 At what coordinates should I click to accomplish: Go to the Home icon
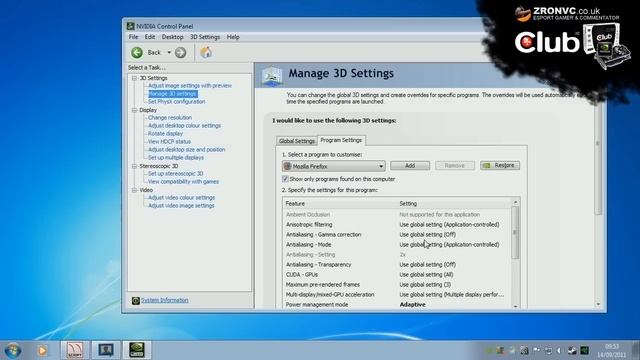[x=206, y=52]
